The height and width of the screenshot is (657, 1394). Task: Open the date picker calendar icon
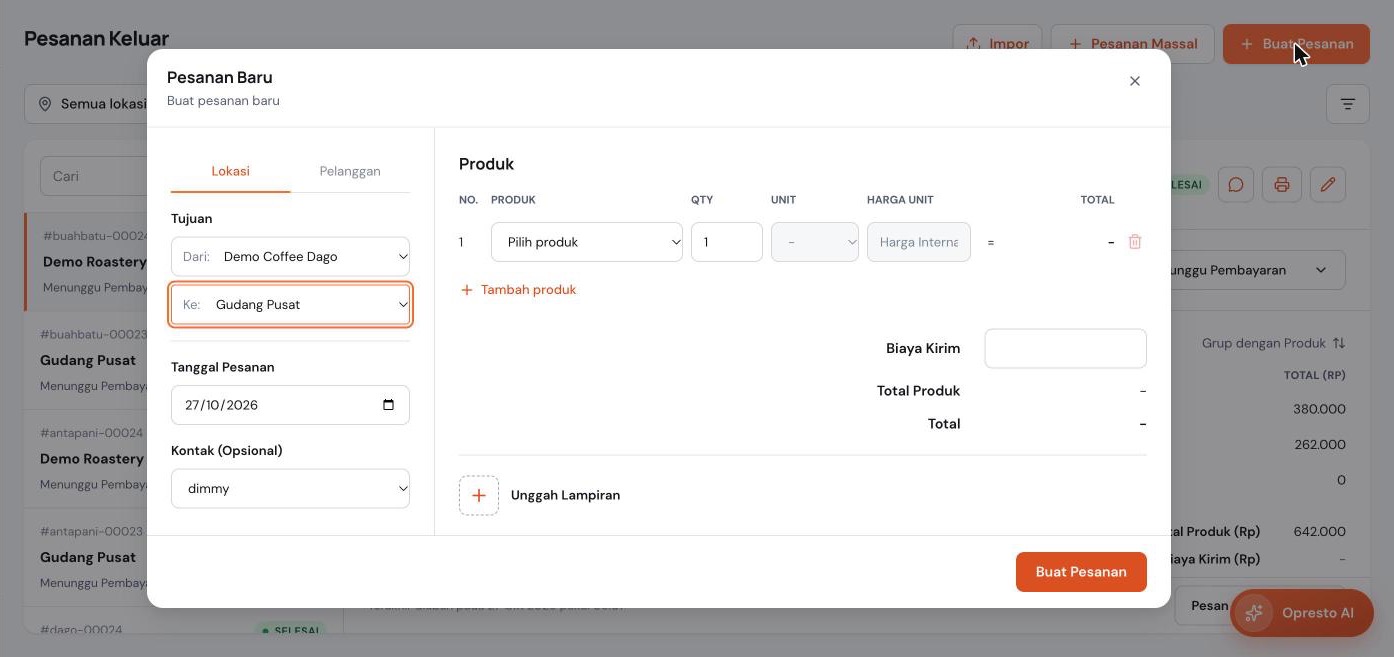tap(389, 405)
